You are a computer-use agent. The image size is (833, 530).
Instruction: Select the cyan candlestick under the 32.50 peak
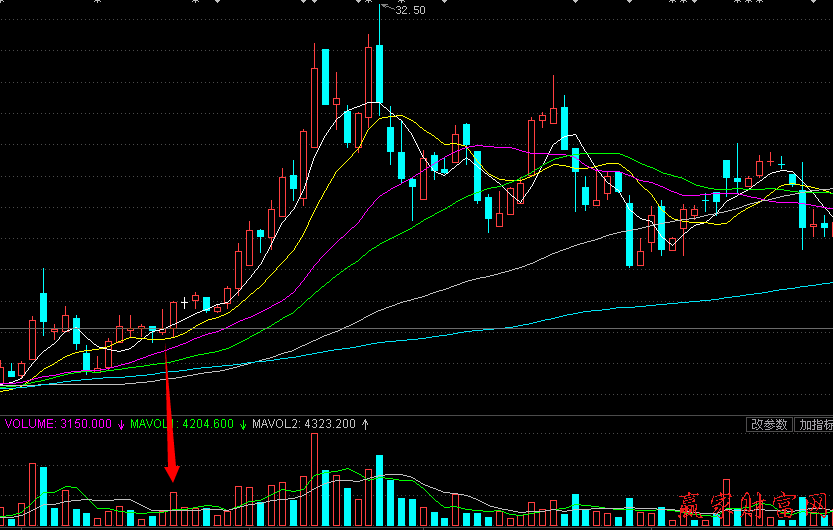(x=380, y=75)
